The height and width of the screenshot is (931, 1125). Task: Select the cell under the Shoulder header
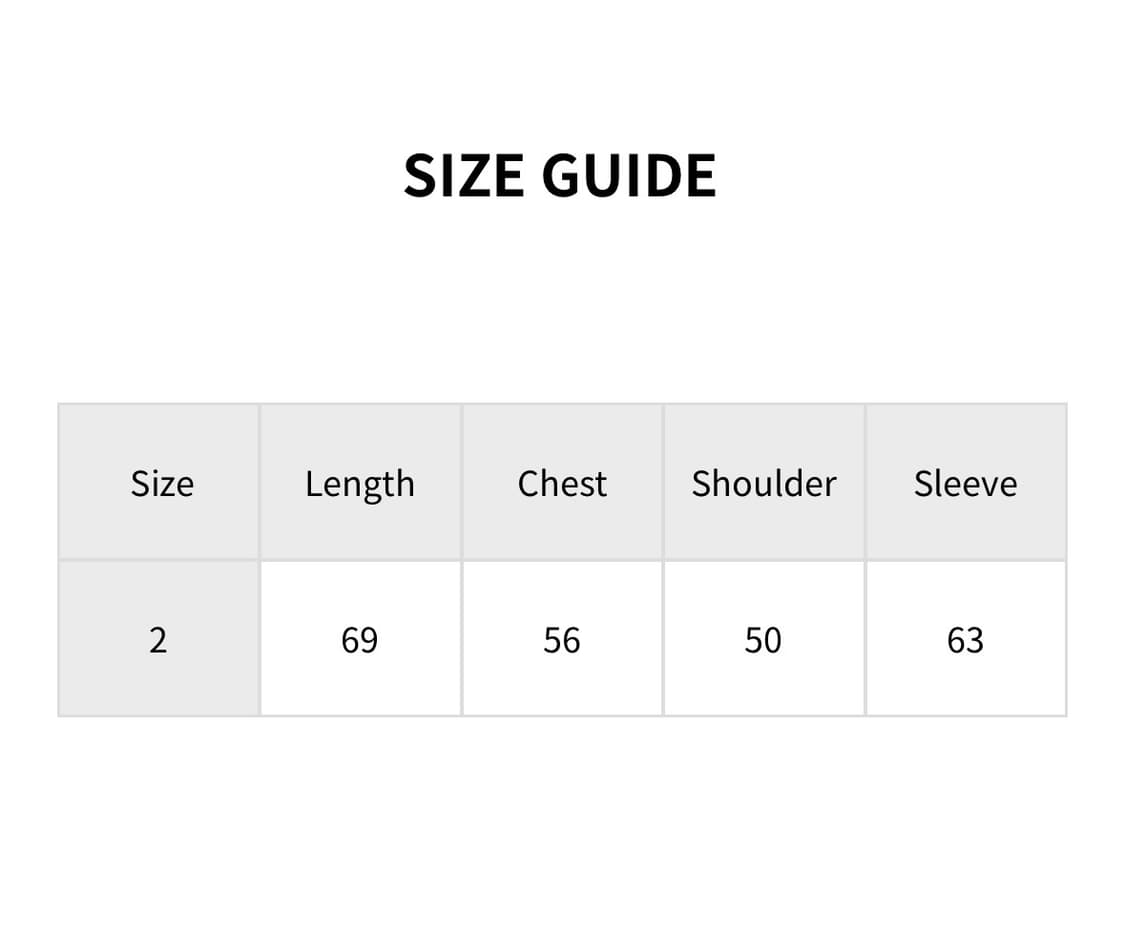pos(763,639)
